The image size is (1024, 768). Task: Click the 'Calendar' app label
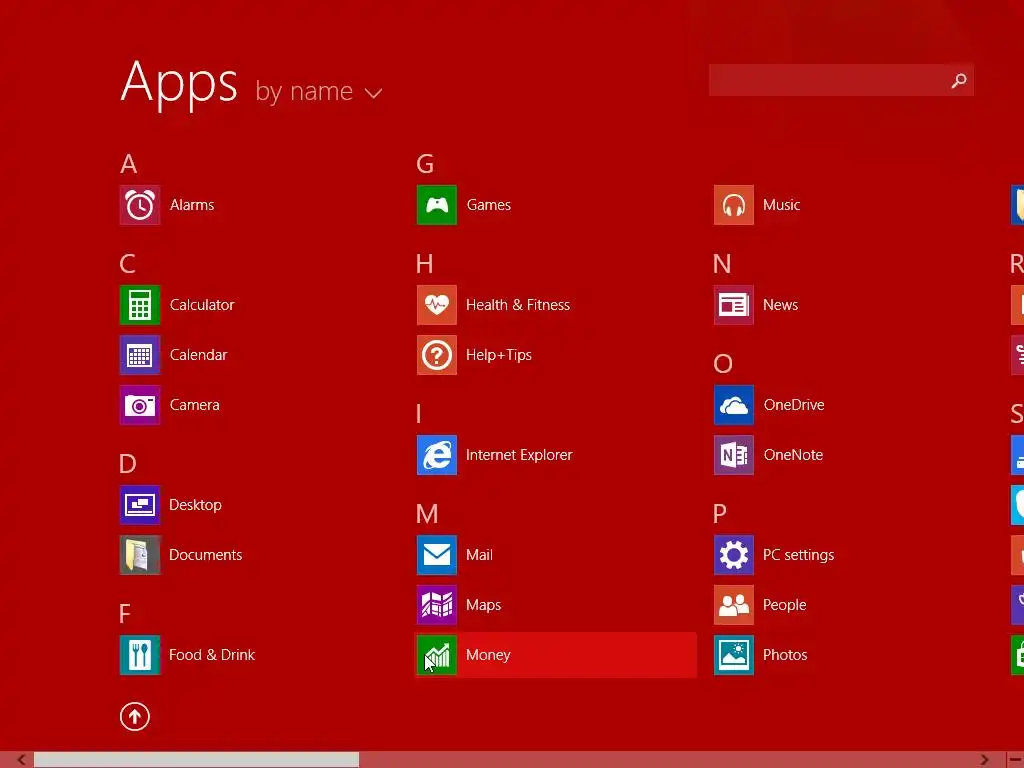pos(199,355)
